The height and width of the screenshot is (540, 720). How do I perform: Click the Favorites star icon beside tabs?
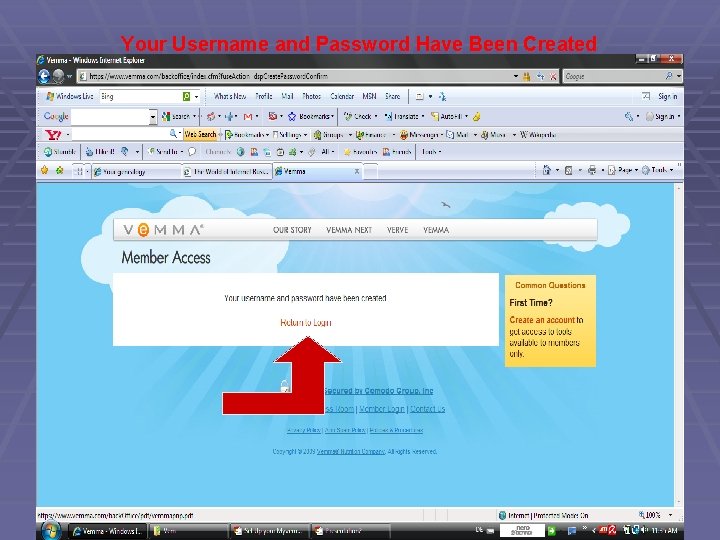[45, 170]
